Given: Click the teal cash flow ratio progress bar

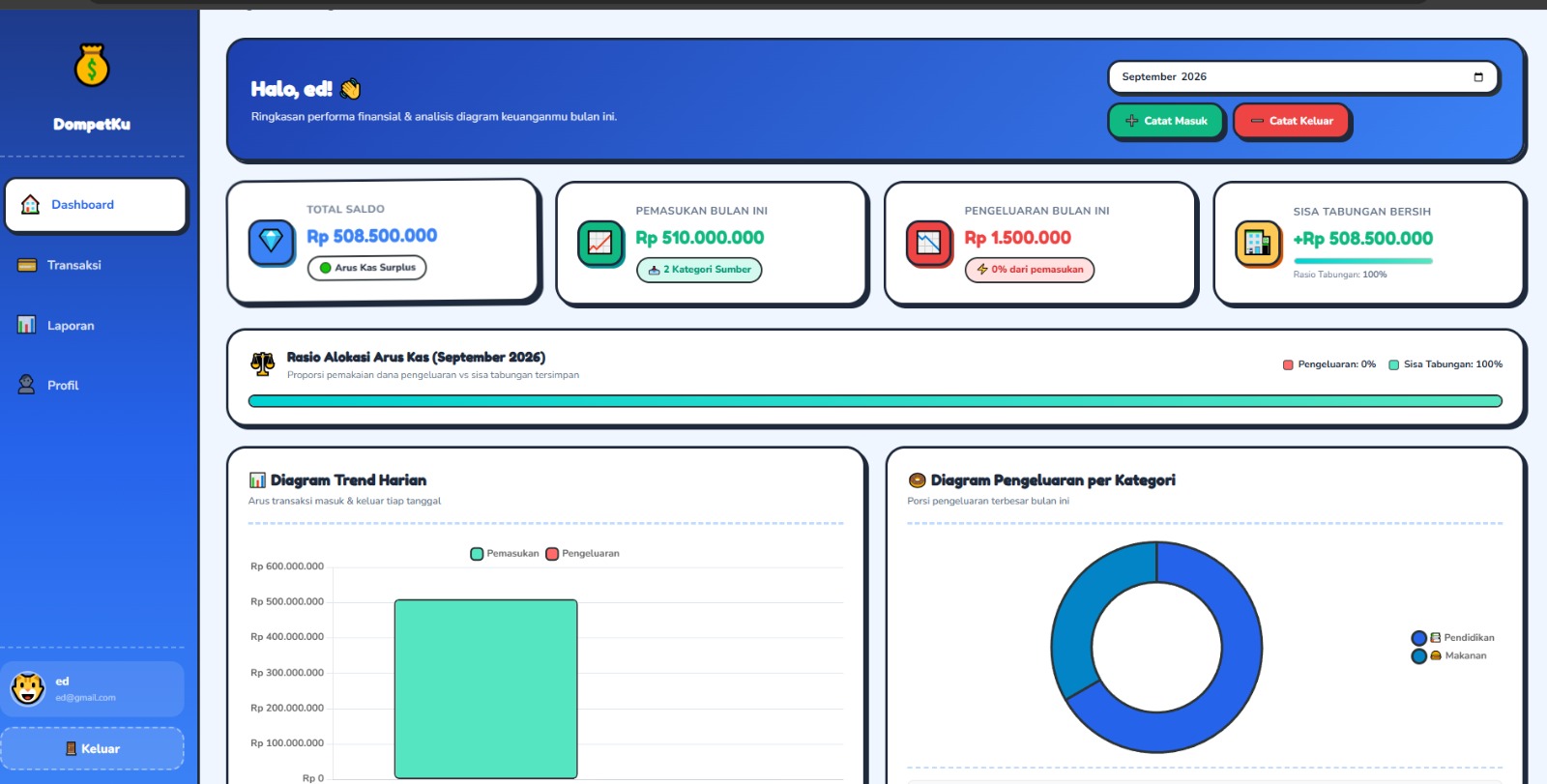Looking at the screenshot, I should point(875,401).
